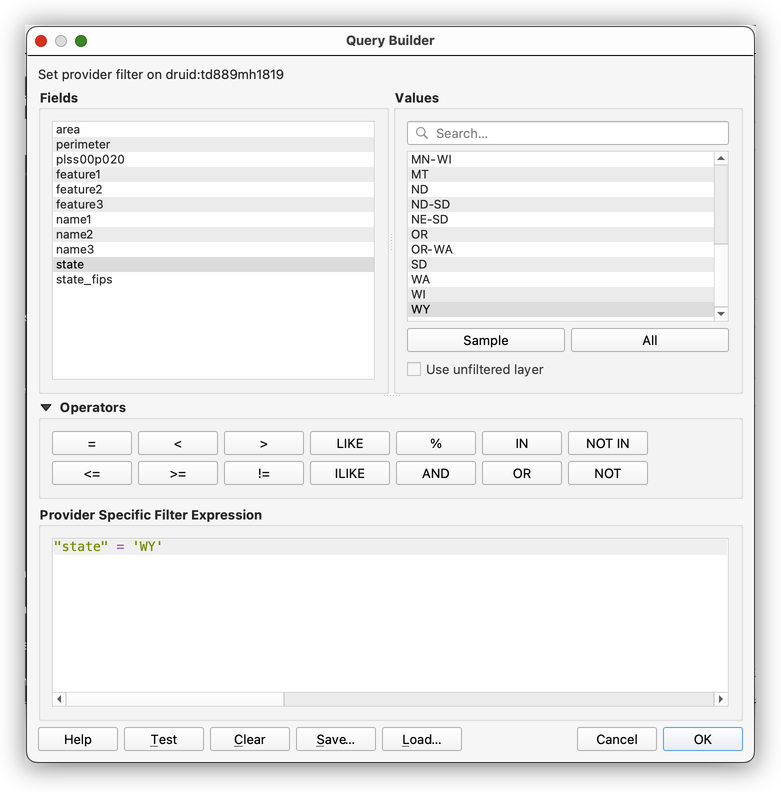Open the Save... query dialog
The image size is (781, 792).
click(335, 739)
